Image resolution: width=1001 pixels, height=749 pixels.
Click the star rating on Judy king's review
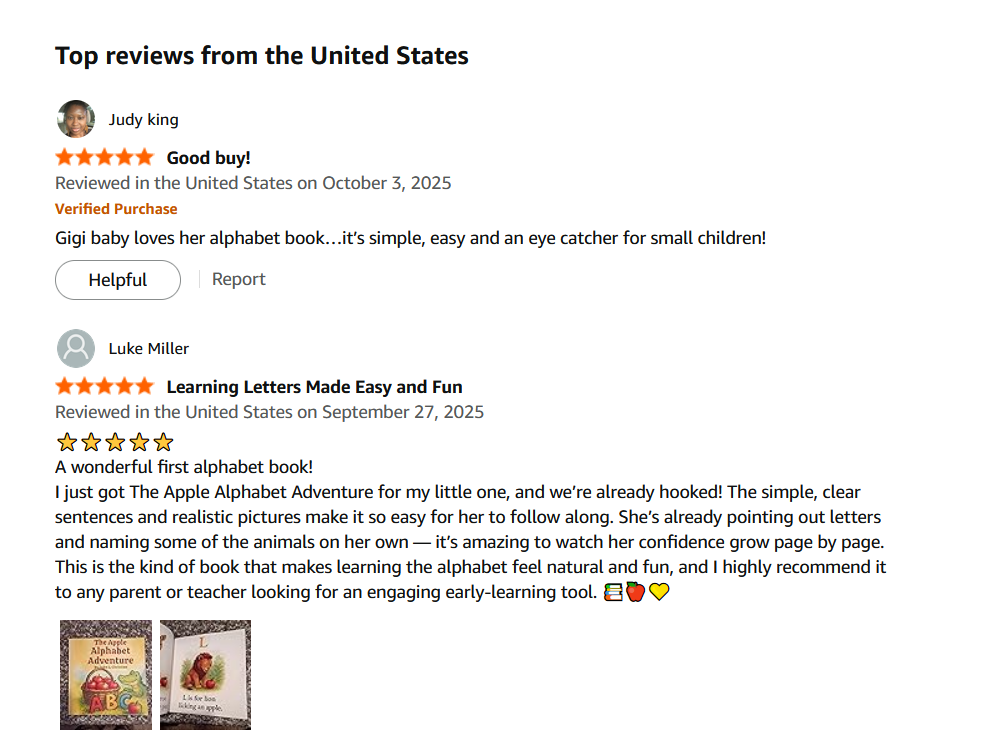pos(105,157)
